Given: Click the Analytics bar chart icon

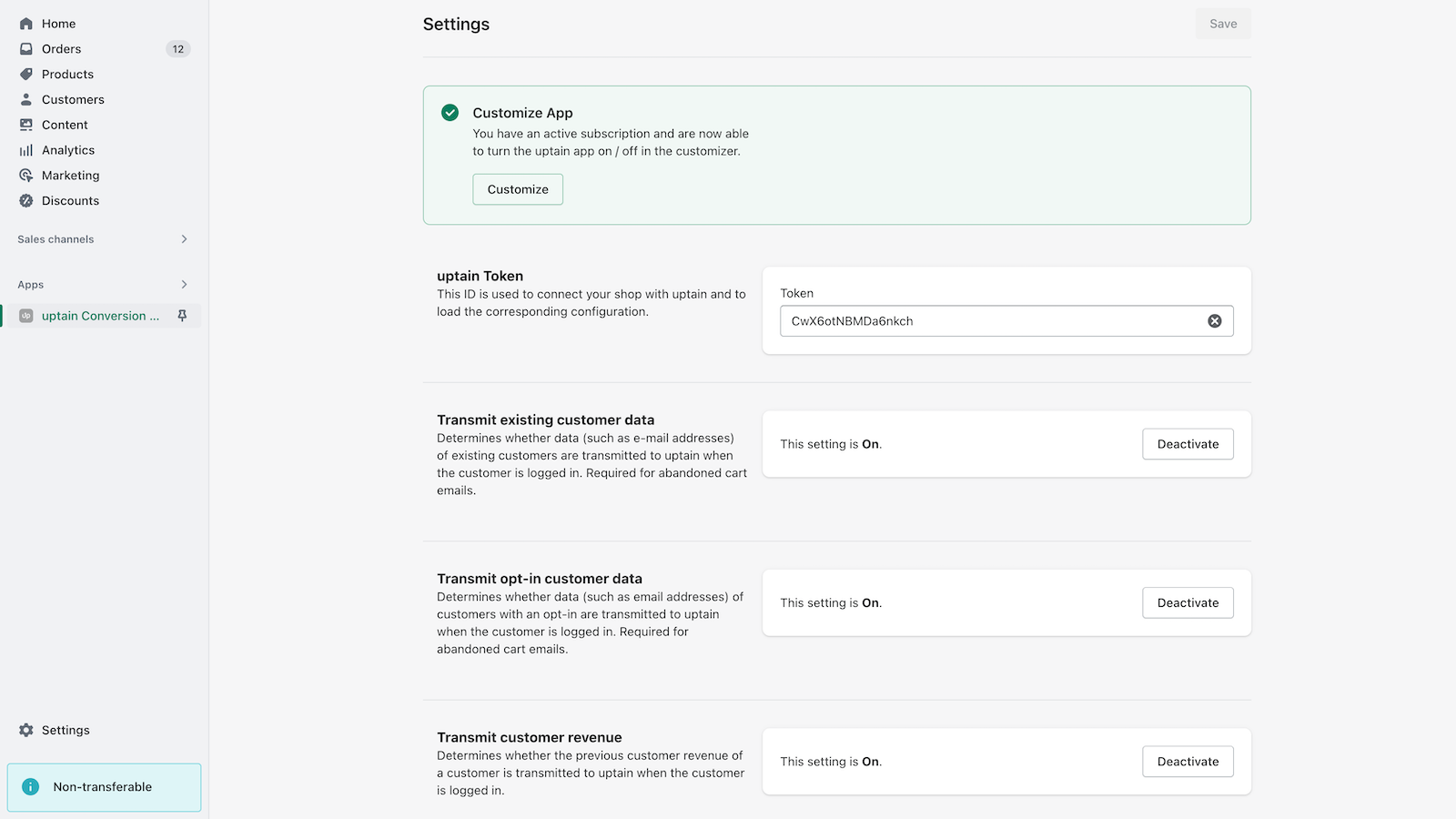Looking at the screenshot, I should (x=26, y=150).
